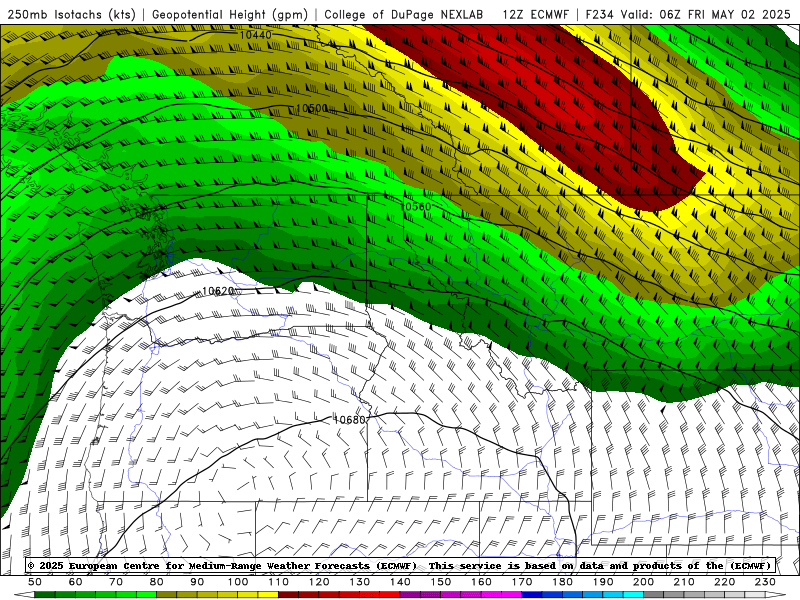This screenshot has height=600, width=800.
Task: Click the 230 kt color scale label
Action: coord(765,582)
